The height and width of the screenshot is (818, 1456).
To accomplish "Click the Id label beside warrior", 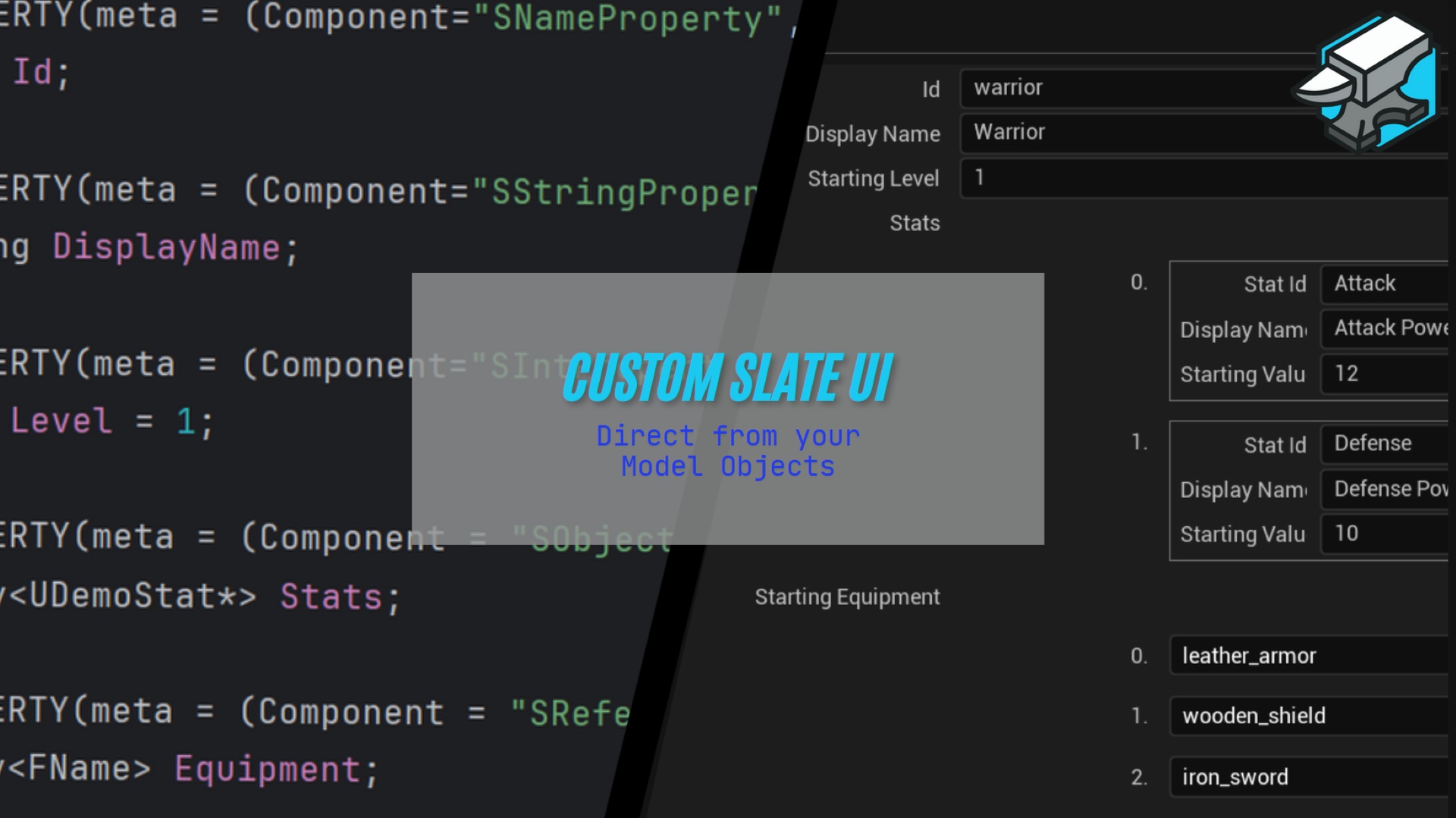I will [931, 89].
